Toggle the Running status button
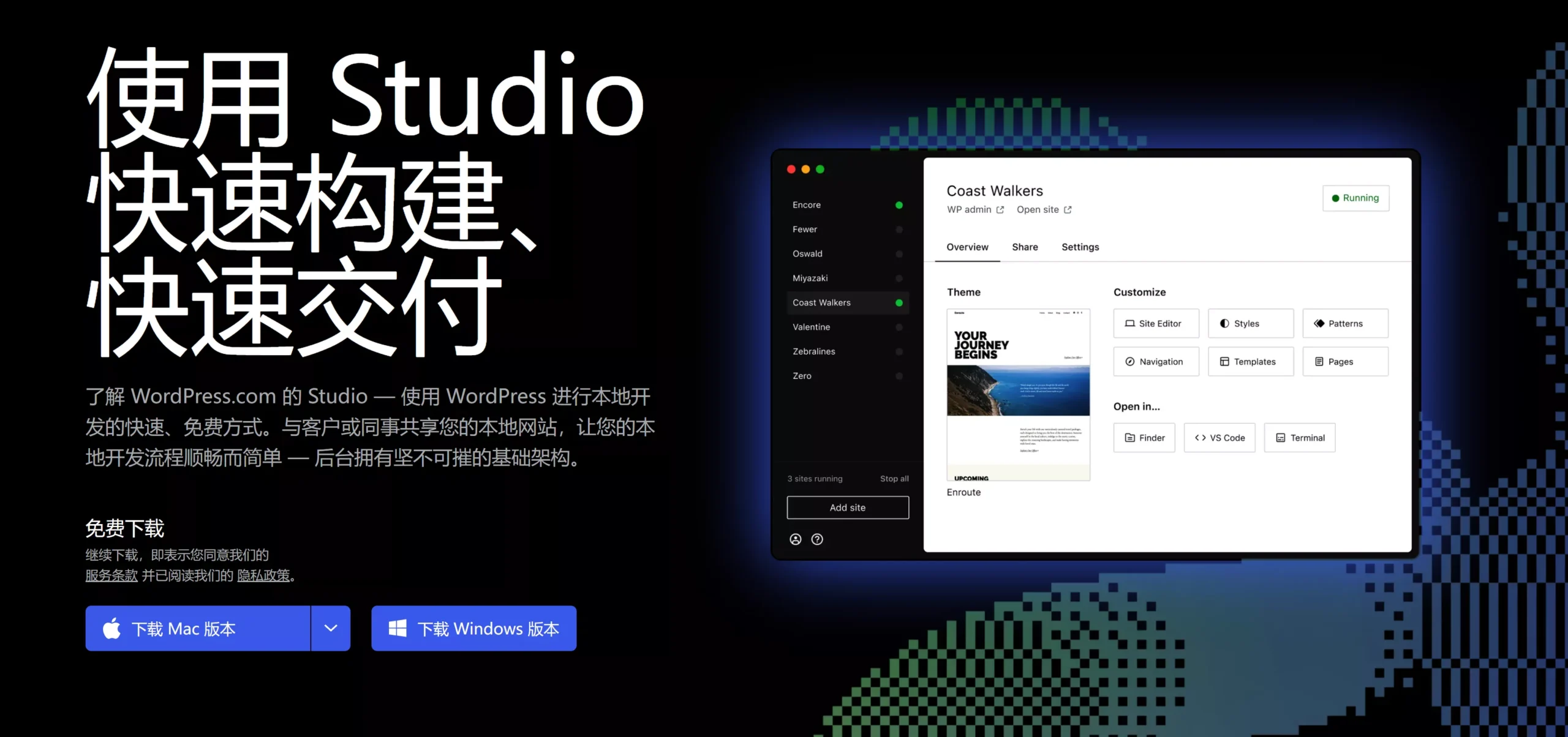The image size is (1568, 737). pyautogui.click(x=1355, y=198)
